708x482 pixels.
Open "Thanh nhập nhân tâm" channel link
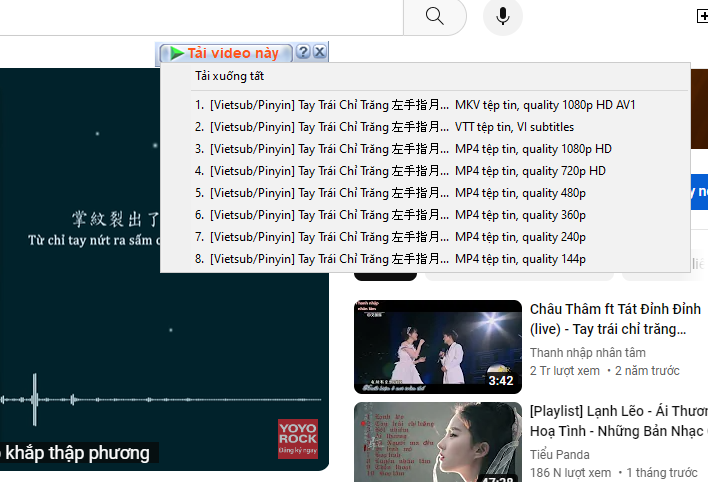click(587, 352)
